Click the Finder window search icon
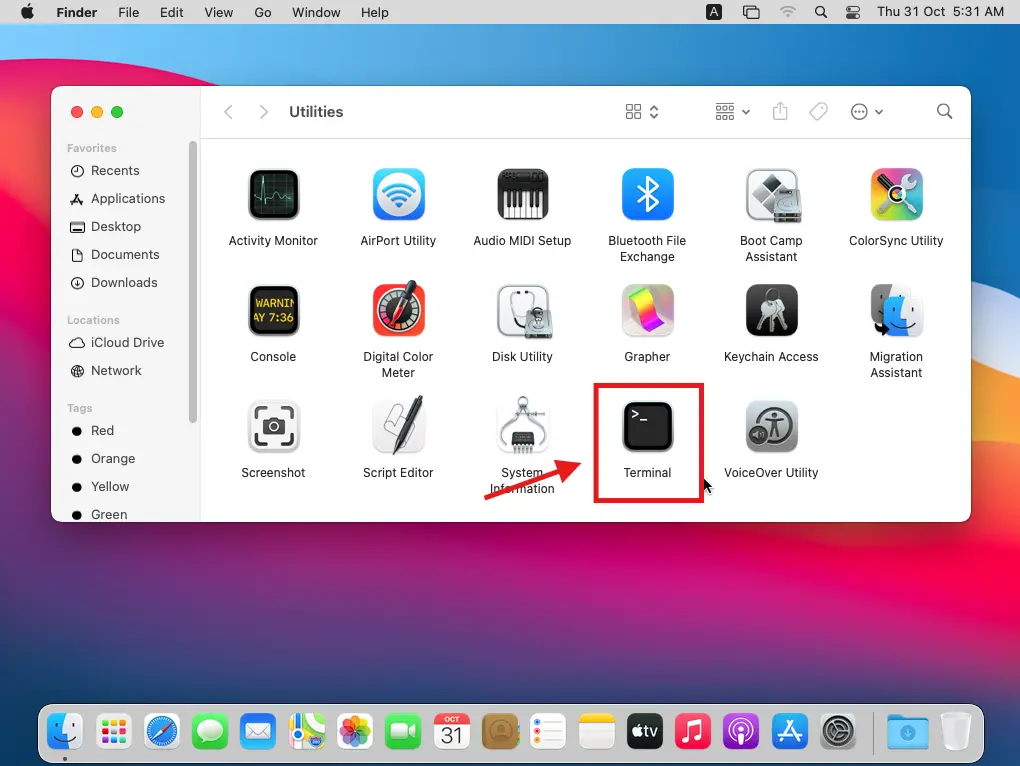The image size is (1020, 766). pyautogui.click(x=945, y=112)
